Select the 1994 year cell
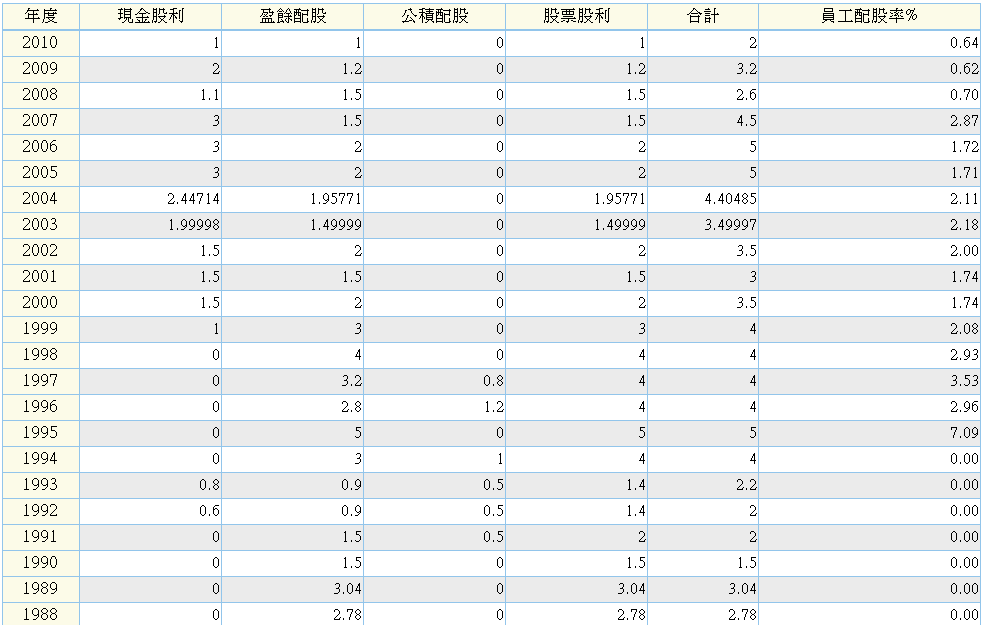This screenshot has width=983, height=625. click(41, 459)
